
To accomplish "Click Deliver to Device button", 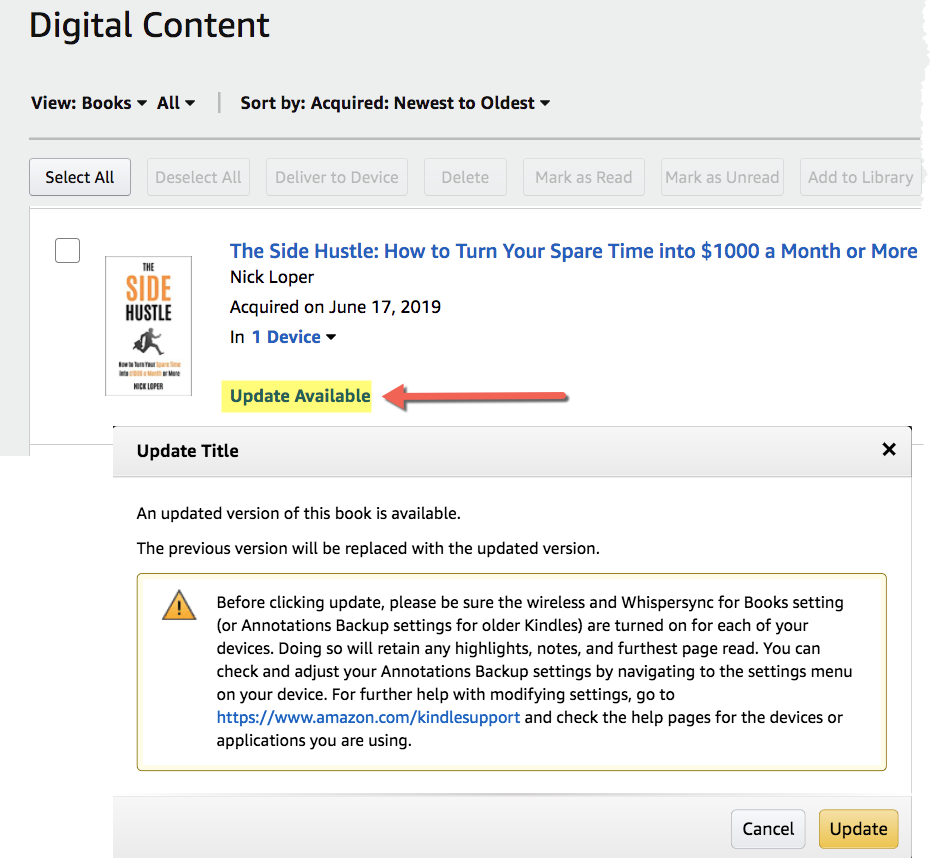I will click(x=337, y=177).
